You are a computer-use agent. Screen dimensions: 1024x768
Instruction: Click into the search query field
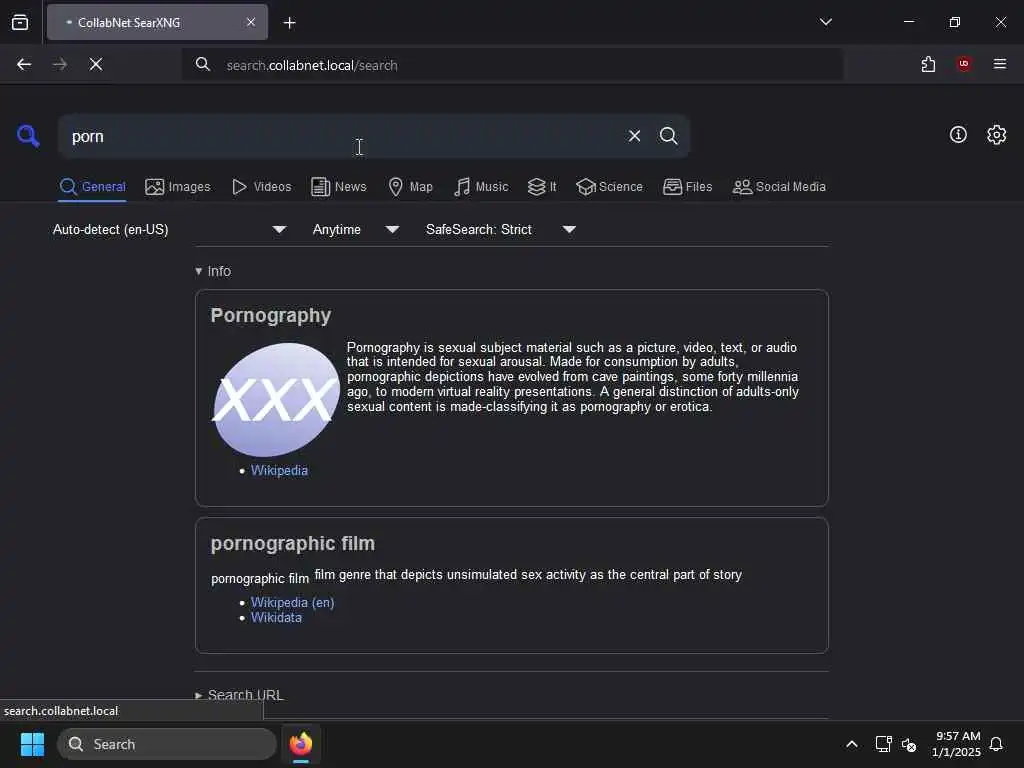click(x=343, y=136)
